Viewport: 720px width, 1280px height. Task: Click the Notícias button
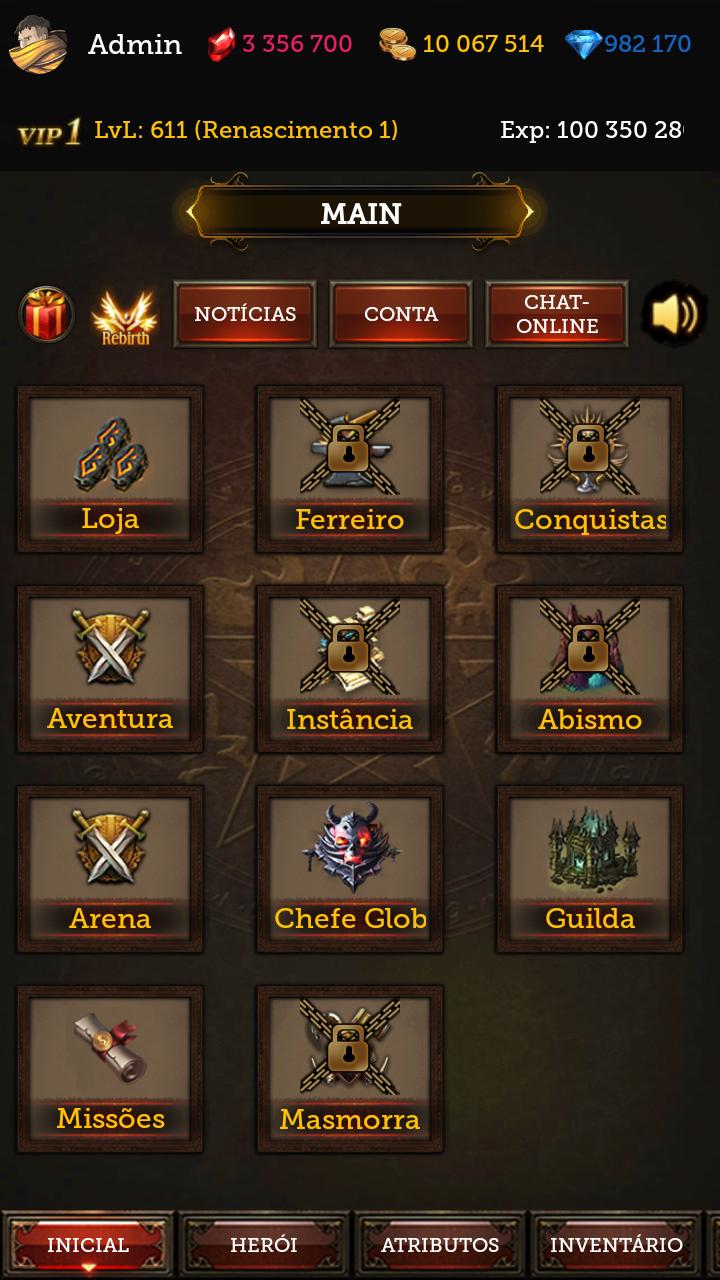(x=245, y=314)
